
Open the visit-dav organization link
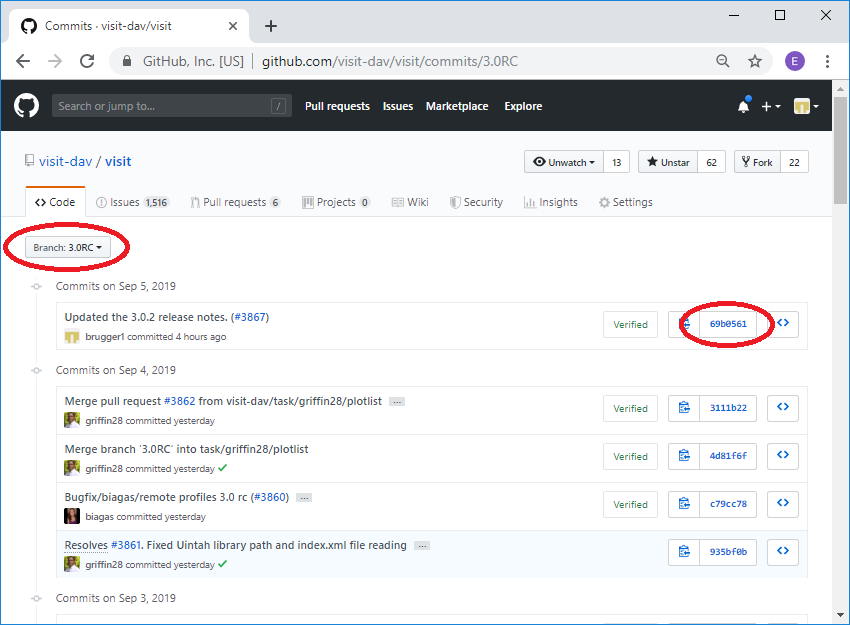[66, 162]
